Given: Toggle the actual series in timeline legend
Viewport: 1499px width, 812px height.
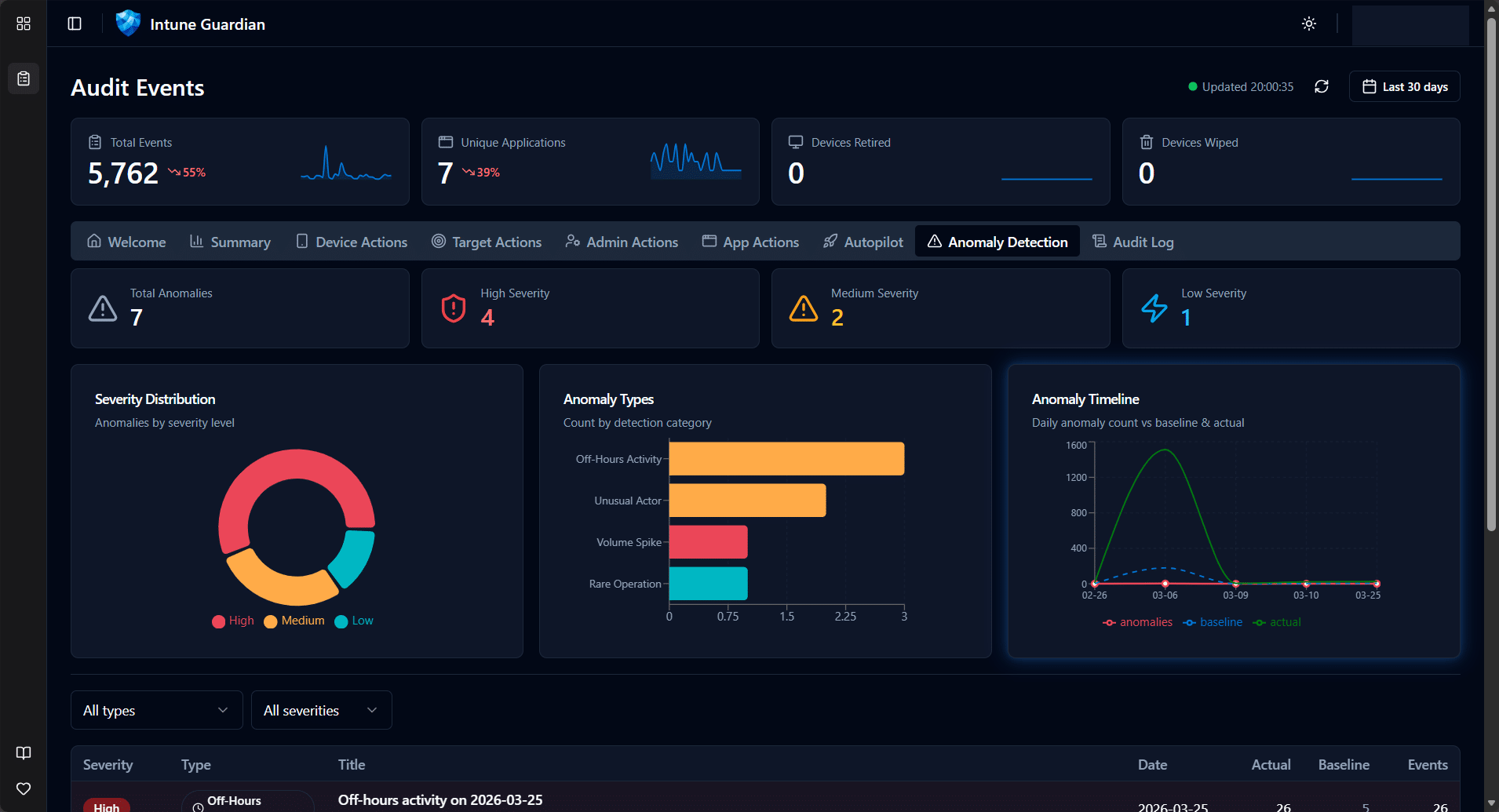Looking at the screenshot, I should (x=1277, y=622).
